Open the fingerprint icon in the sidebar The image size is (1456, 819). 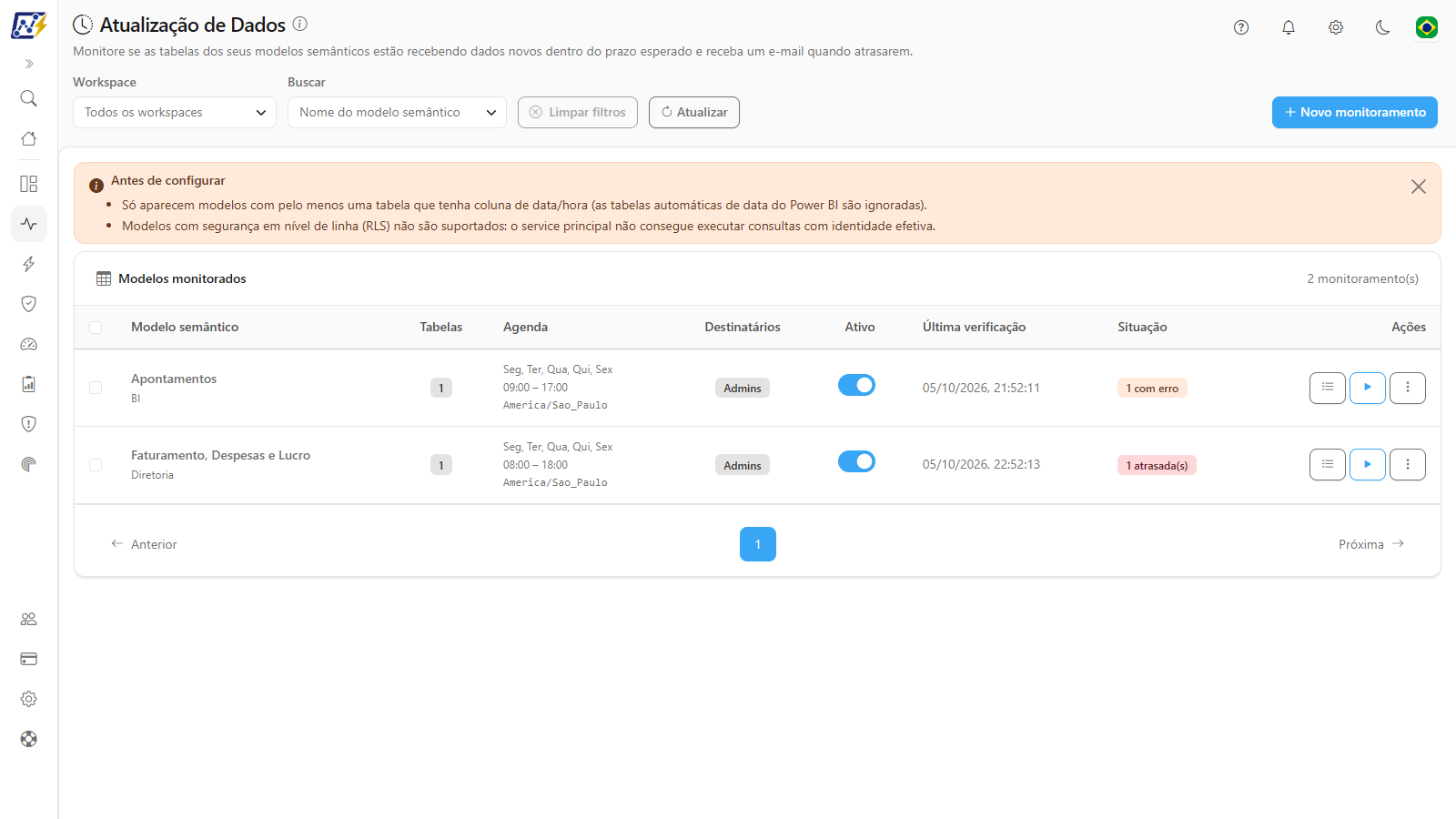pyautogui.click(x=29, y=464)
